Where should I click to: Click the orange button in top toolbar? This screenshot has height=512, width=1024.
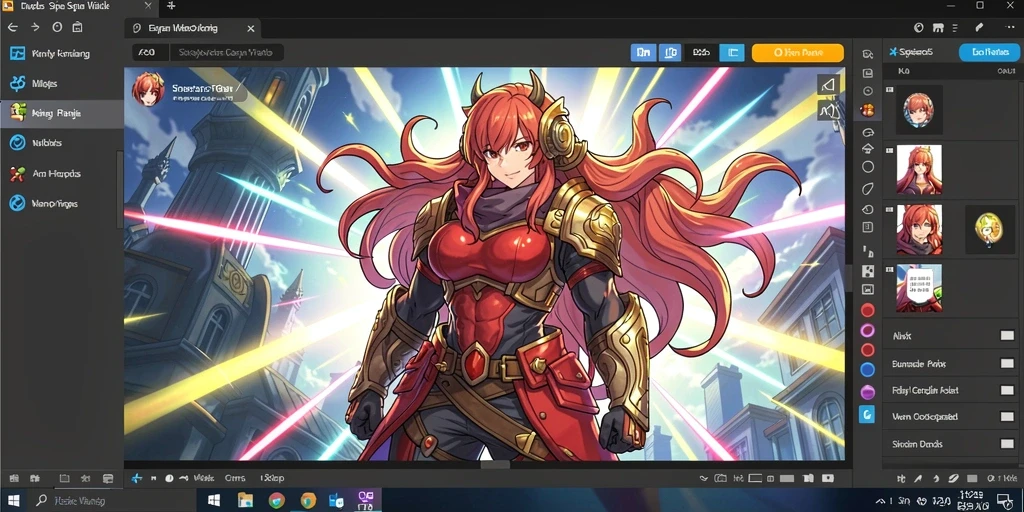click(x=797, y=53)
